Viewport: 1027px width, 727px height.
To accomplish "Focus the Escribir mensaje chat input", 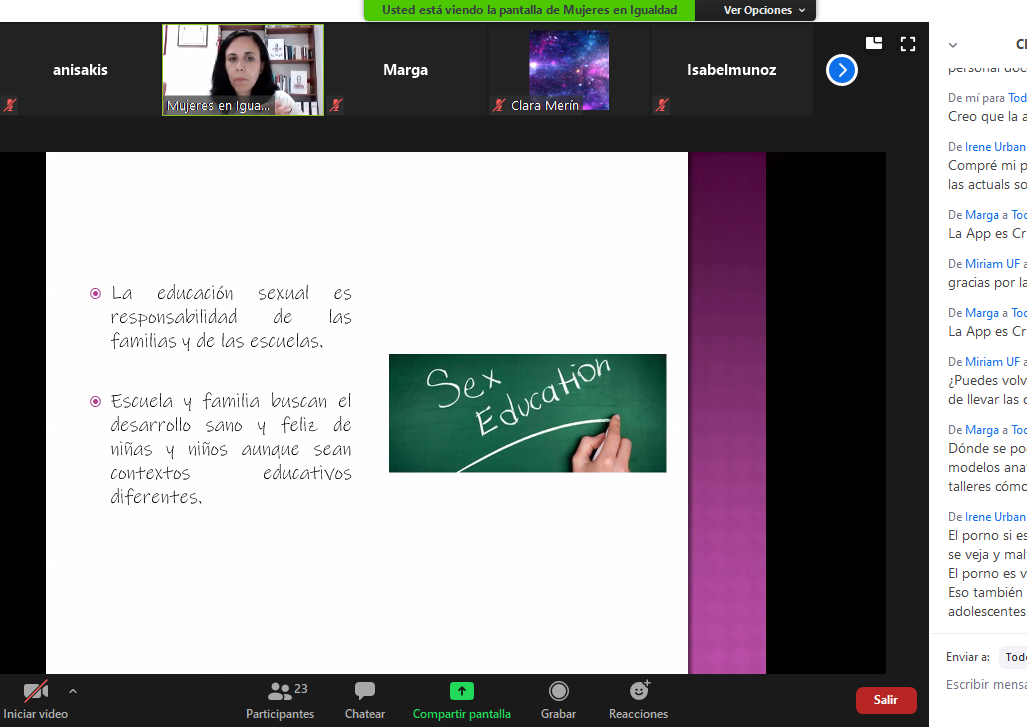I will click(986, 684).
